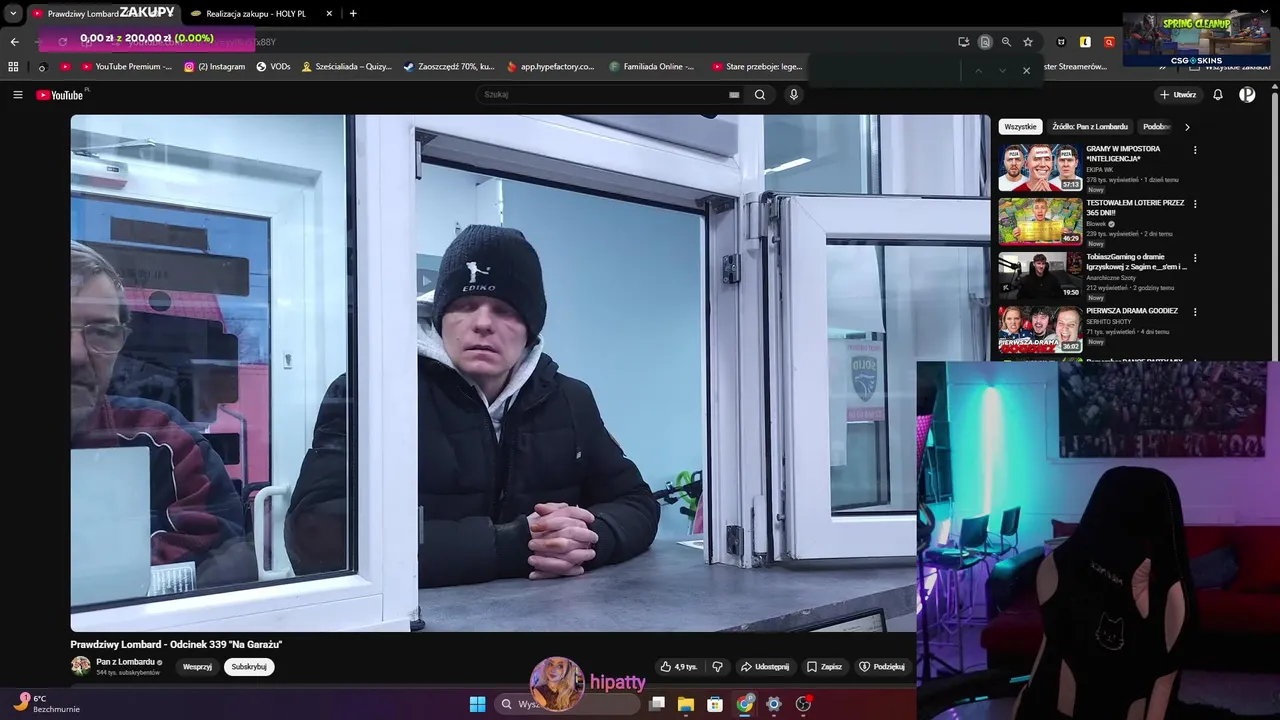Open Microsoft Store from taskbar
Image resolution: width=1280 pixels, height=720 pixels.
(715, 704)
